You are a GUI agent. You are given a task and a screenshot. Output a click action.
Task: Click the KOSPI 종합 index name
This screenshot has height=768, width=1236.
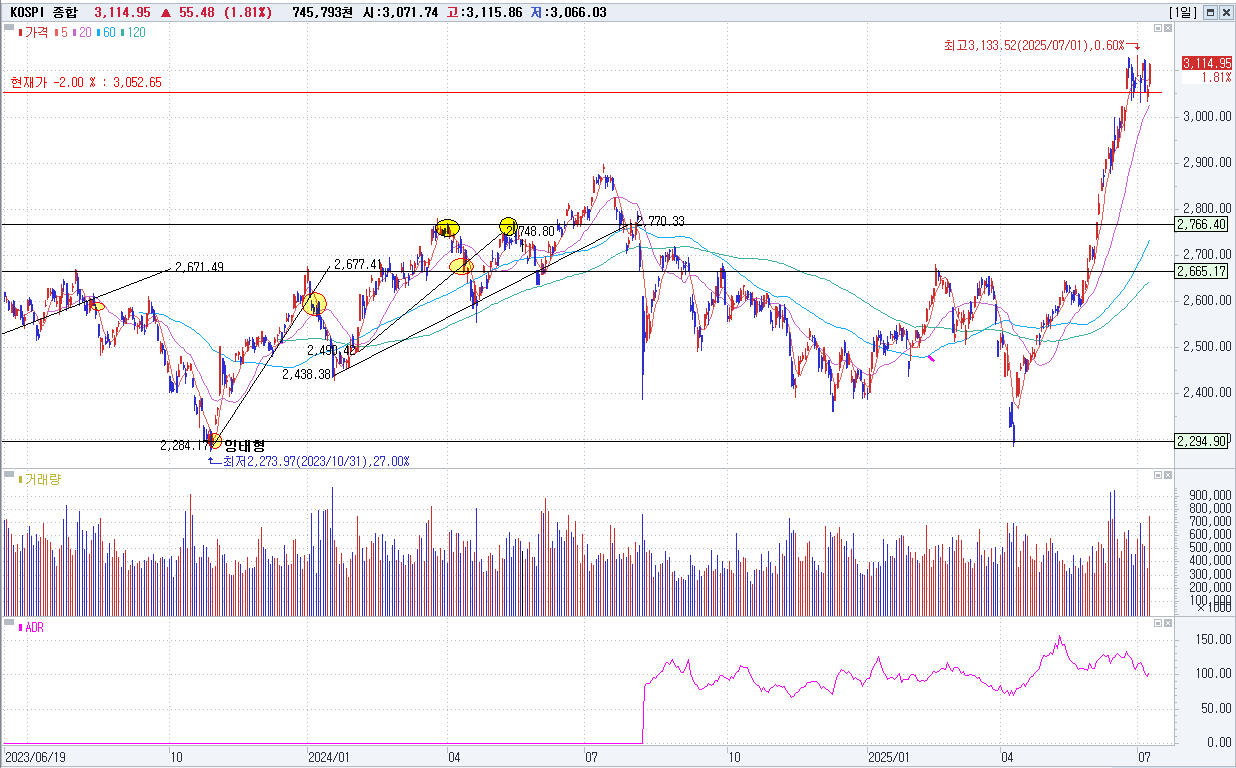pyautogui.click(x=44, y=13)
